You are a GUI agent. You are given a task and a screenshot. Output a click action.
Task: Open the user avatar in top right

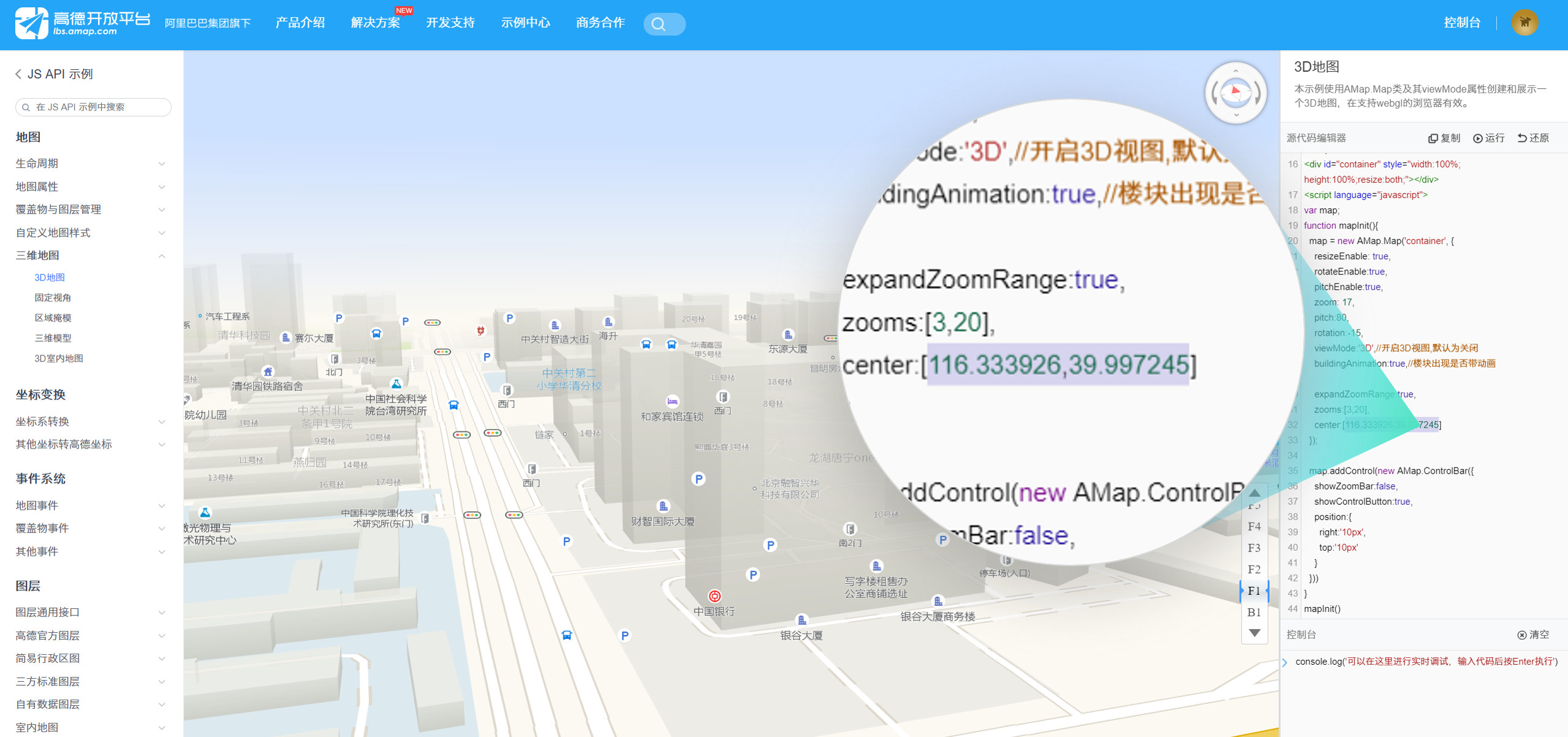pyautogui.click(x=1524, y=23)
